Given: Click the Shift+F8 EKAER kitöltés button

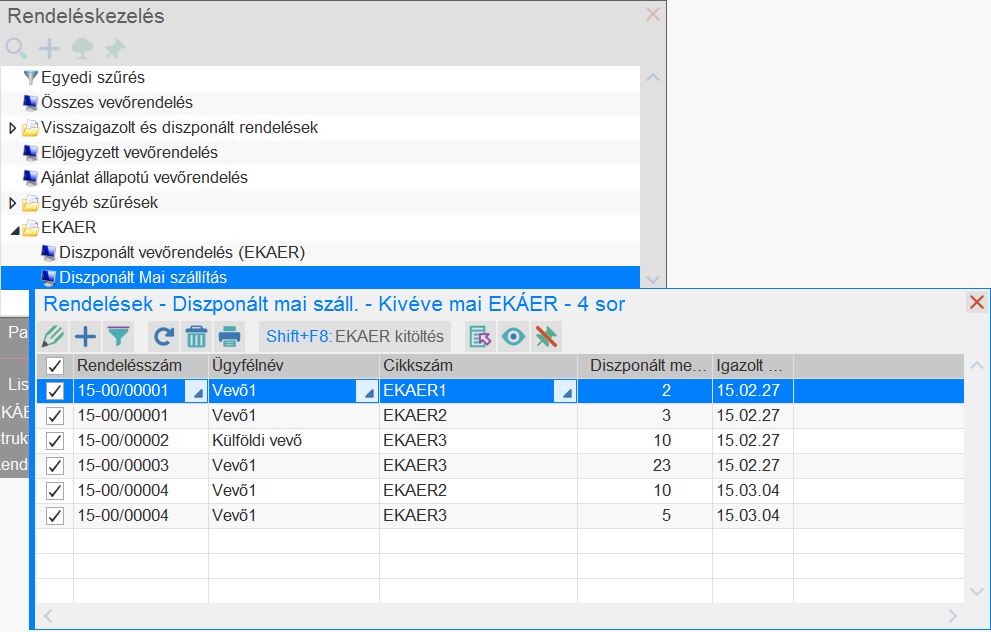Looking at the screenshot, I should coord(354,337).
